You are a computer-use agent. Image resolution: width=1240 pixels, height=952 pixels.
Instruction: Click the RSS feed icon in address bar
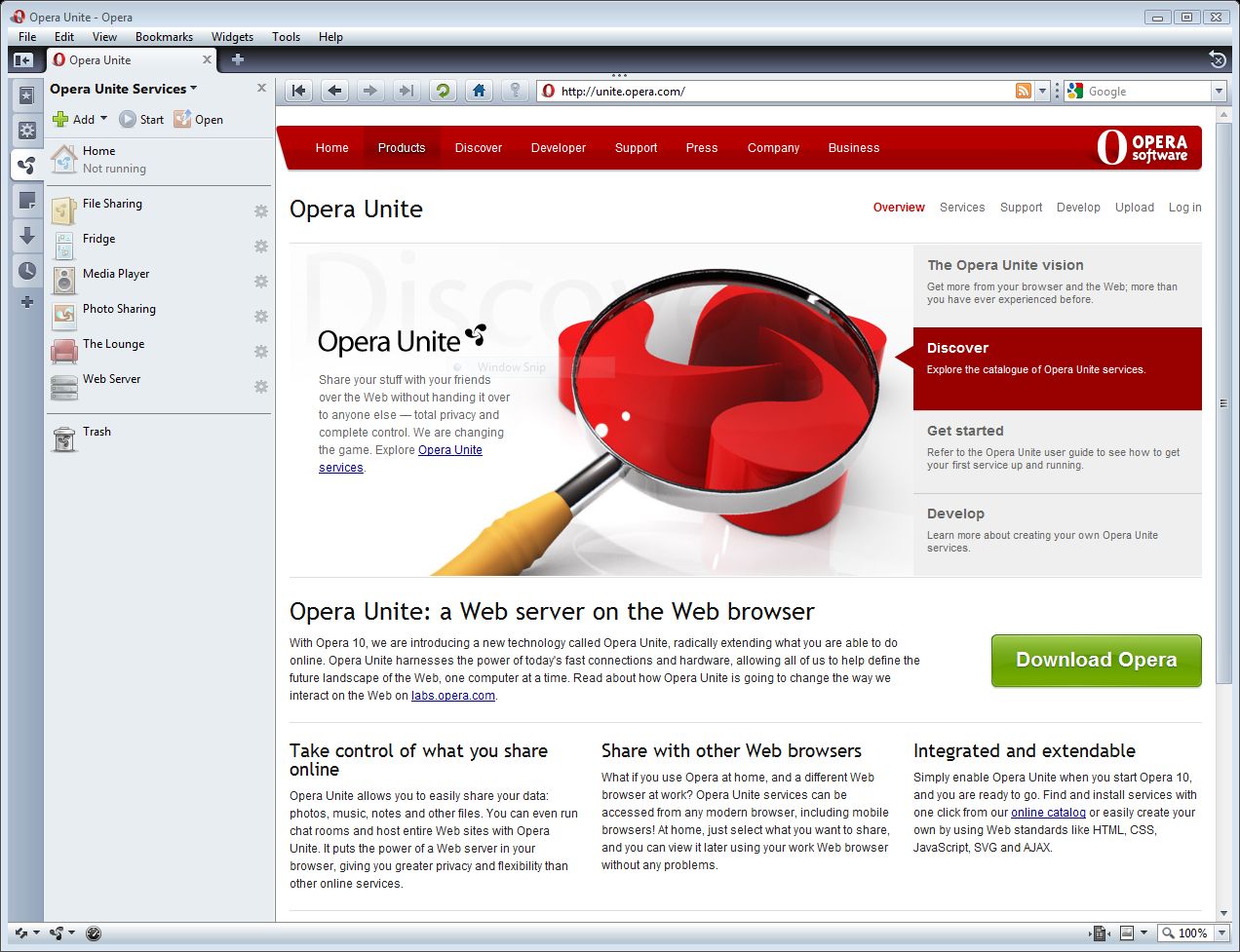pyautogui.click(x=1023, y=91)
